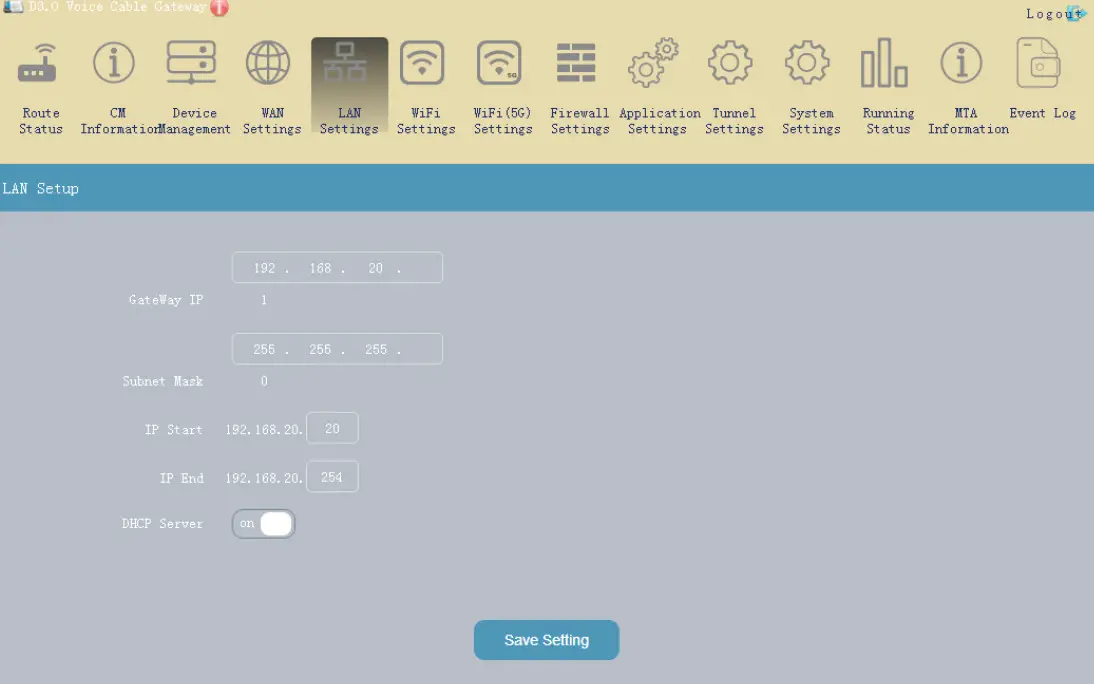Click the 'GateWay IP' label

pyautogui.click(x=166, y=300)
